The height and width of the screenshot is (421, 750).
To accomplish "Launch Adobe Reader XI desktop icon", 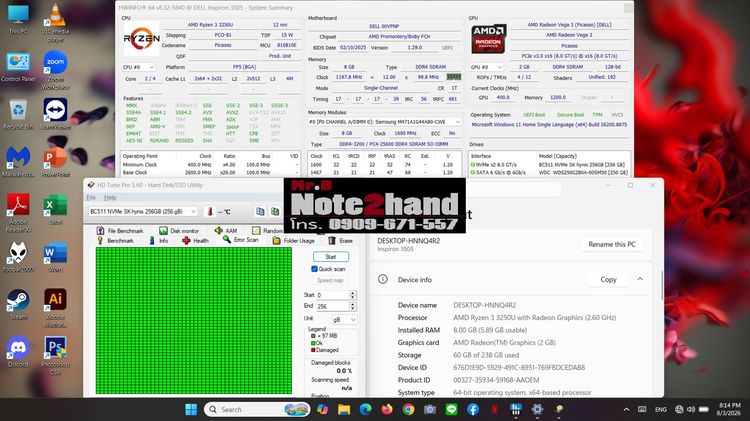I will tap(18, 212).
